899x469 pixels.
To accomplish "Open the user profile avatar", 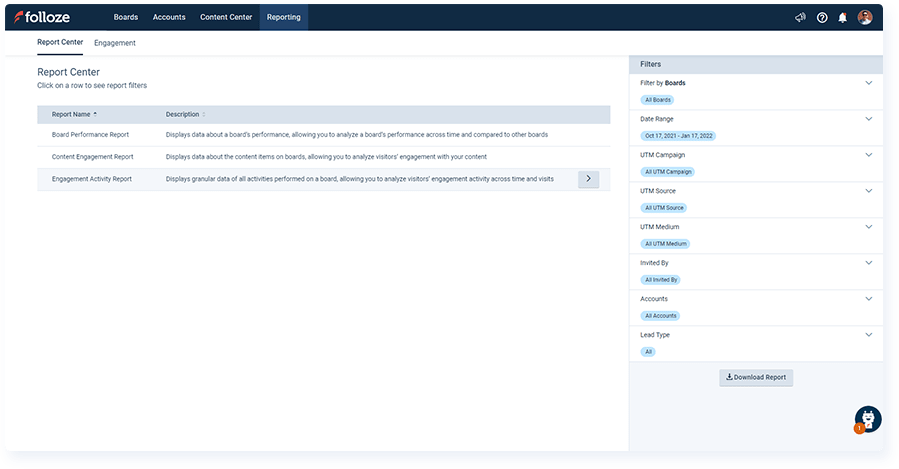I will point(865,17).
